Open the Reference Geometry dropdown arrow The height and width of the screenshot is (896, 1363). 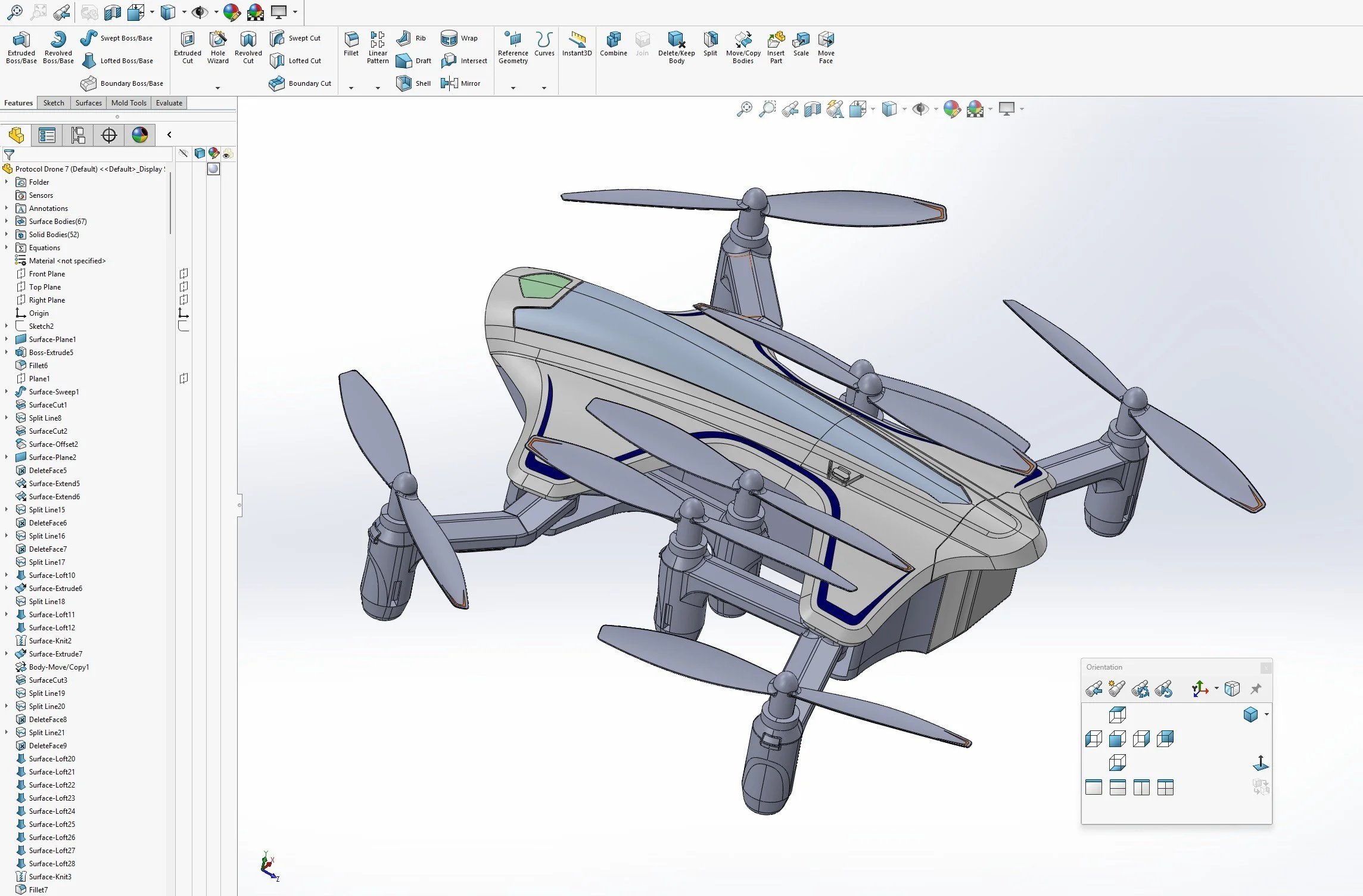tap(513, 88)
